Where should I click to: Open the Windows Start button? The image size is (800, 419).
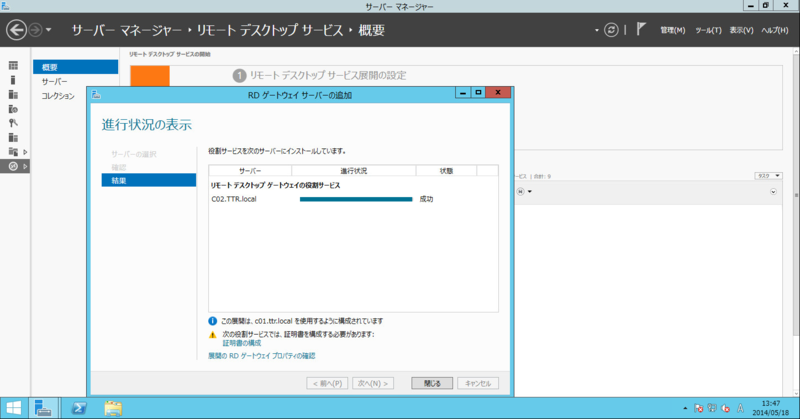[x=14, y=408]
